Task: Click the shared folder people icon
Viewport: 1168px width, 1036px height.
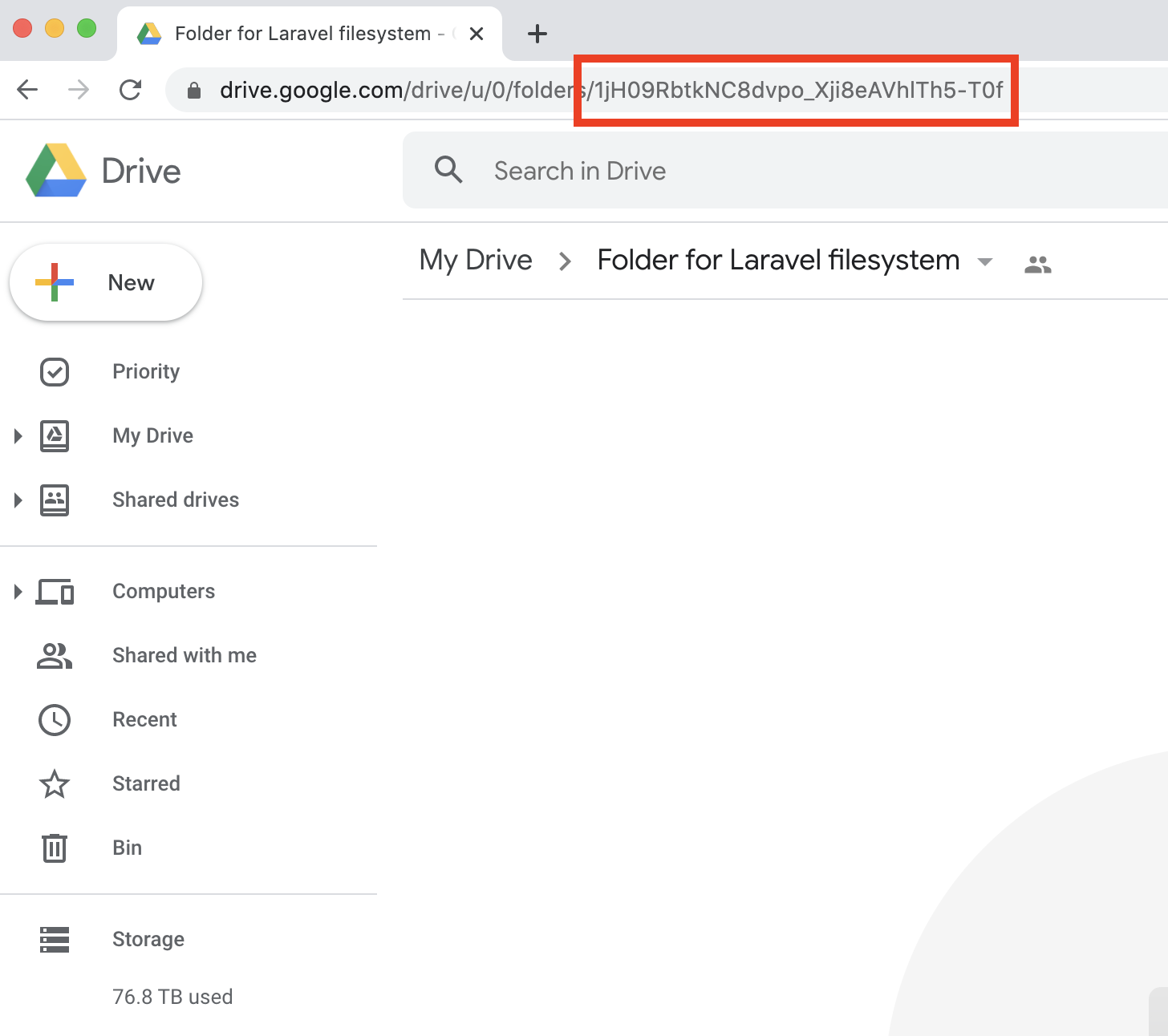Action: pos(1037,264)
